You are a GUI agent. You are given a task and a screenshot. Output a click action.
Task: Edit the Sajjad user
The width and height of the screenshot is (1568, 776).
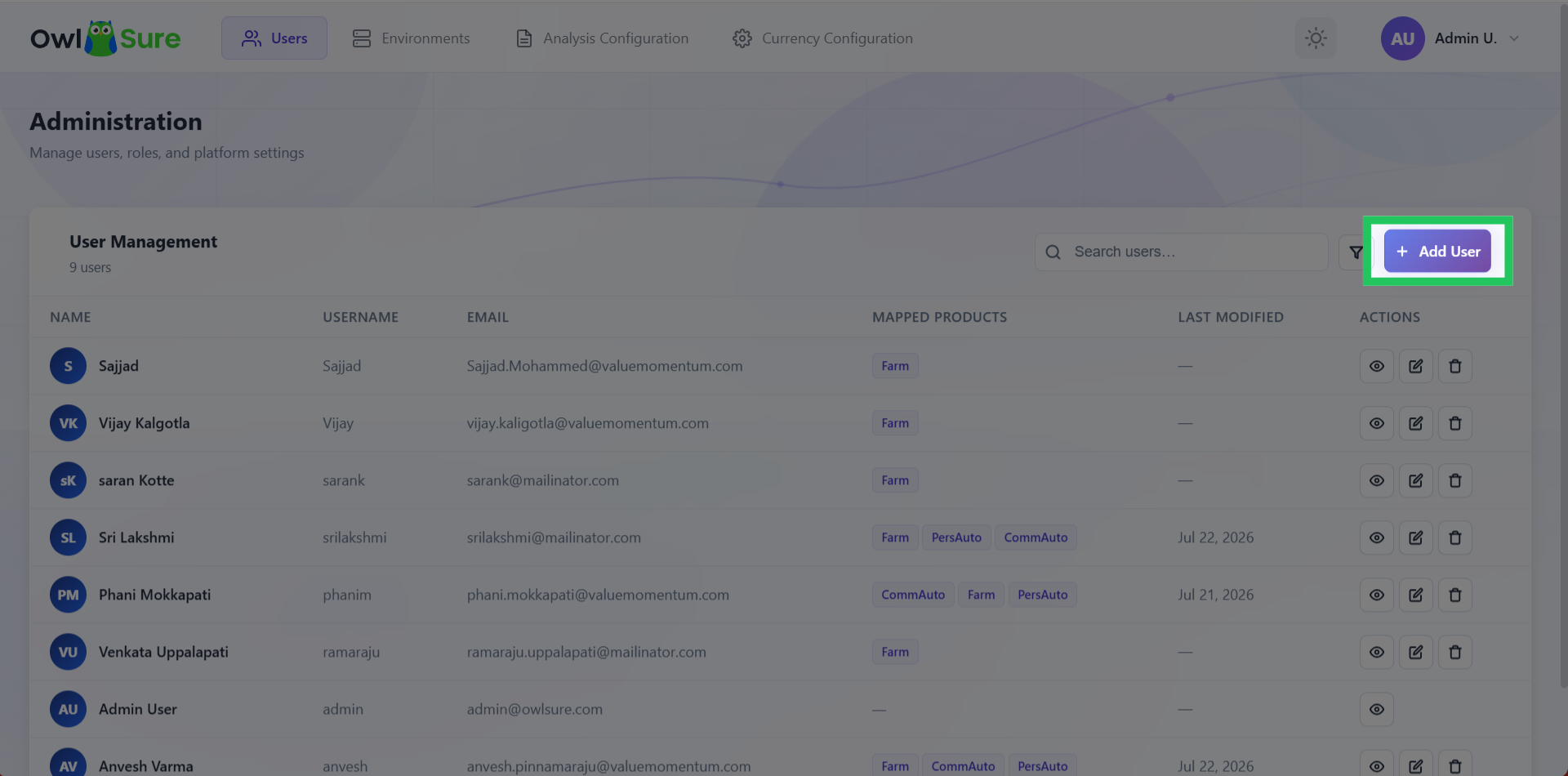click(1416, 366)
